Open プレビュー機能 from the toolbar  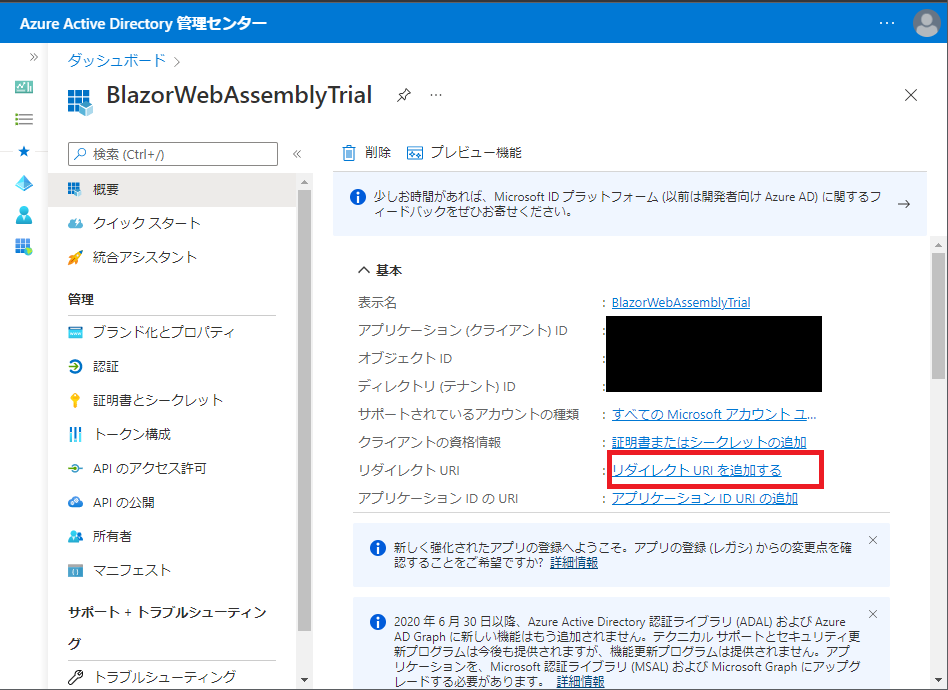[464, 153]
